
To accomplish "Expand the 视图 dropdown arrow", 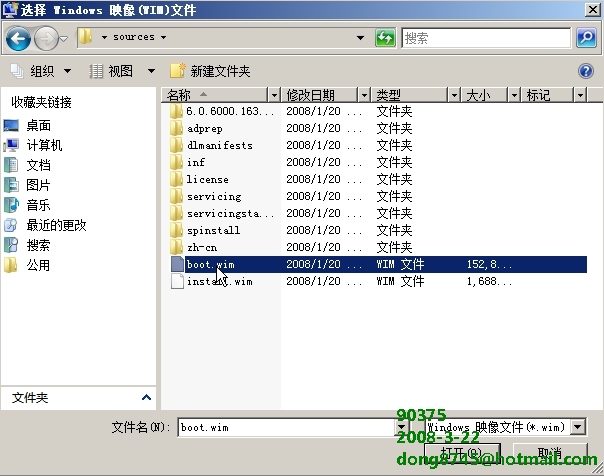I will click(151, 71).
